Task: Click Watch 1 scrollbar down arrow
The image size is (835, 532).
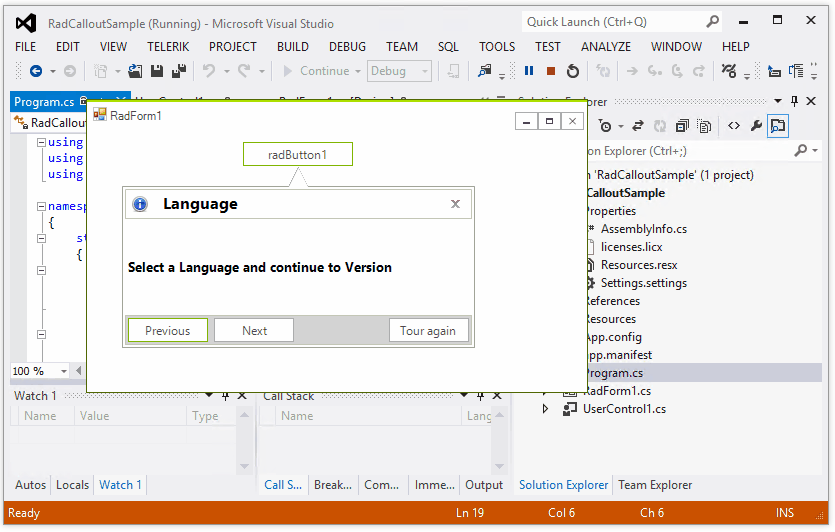Action: click(244, 466)
